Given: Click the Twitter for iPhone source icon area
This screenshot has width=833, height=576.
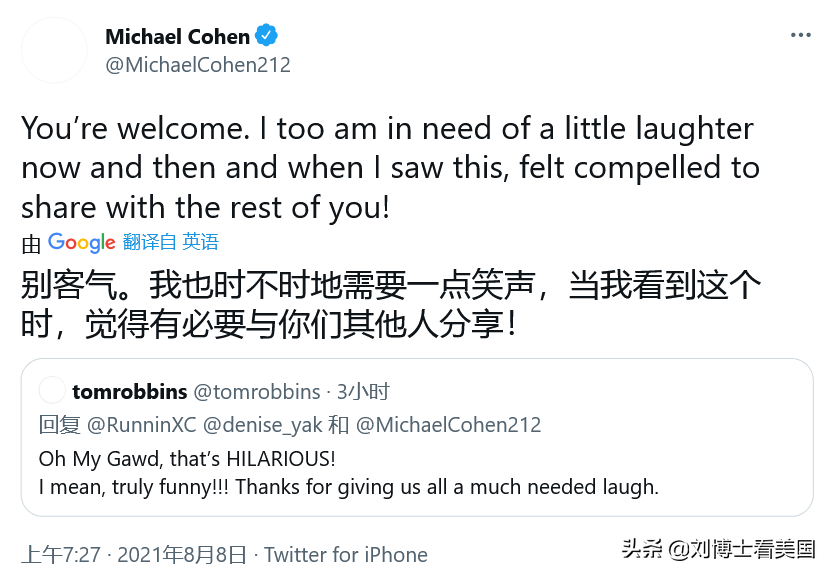Looking at the screenshot, I should click(x=345, y=554).
